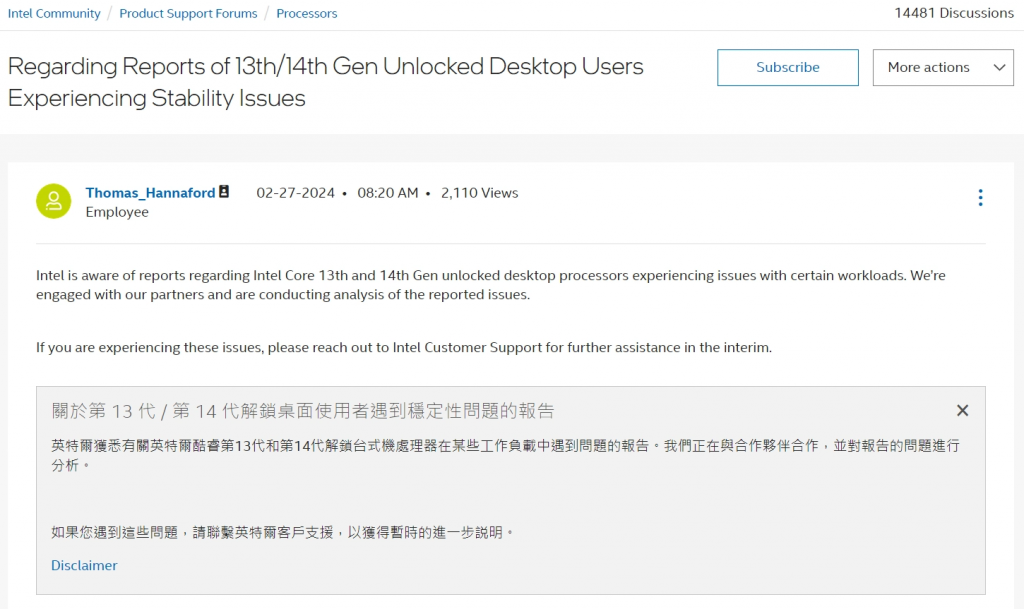Open the Intel Community breadcrumb link
This screenshot has width=1024, height=609.
(x=54, y=13)
